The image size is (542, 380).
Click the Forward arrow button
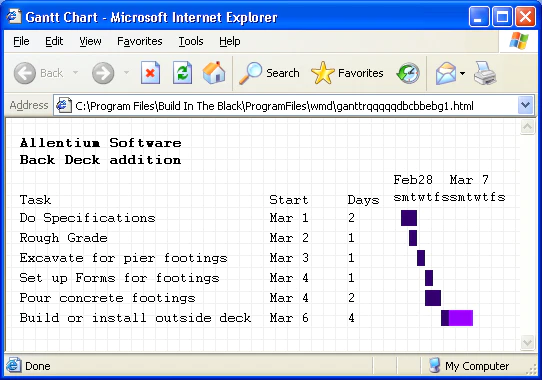(x=103, y=73)
